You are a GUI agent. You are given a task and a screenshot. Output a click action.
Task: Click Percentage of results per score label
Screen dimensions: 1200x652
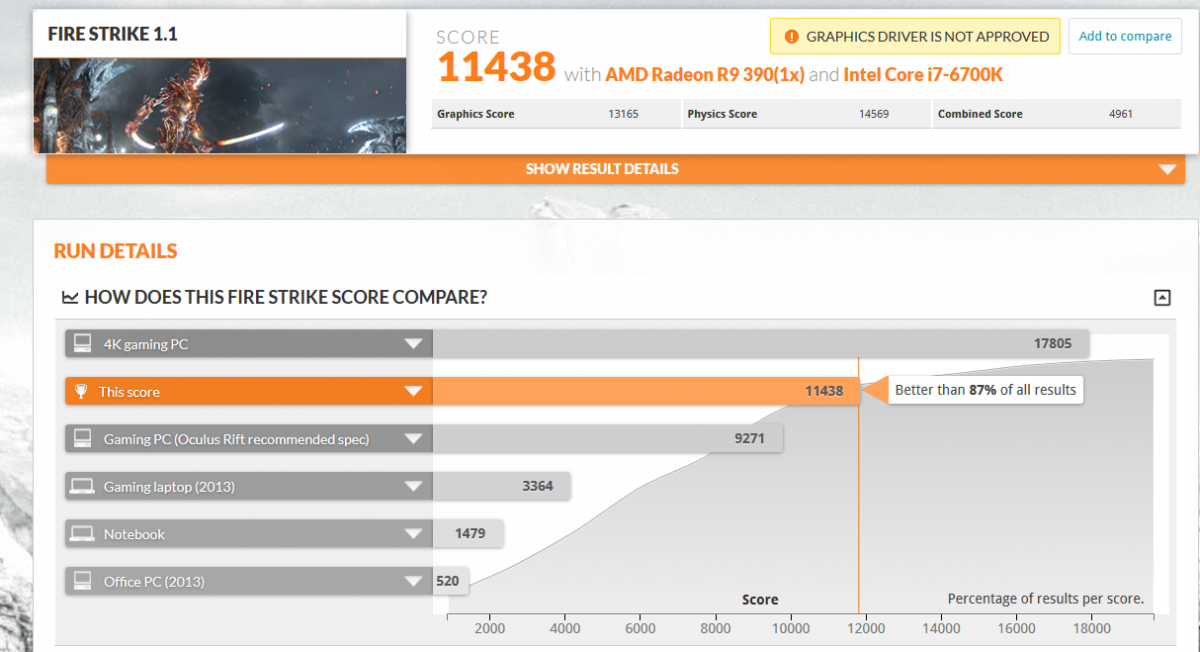tap(1045, 599)
